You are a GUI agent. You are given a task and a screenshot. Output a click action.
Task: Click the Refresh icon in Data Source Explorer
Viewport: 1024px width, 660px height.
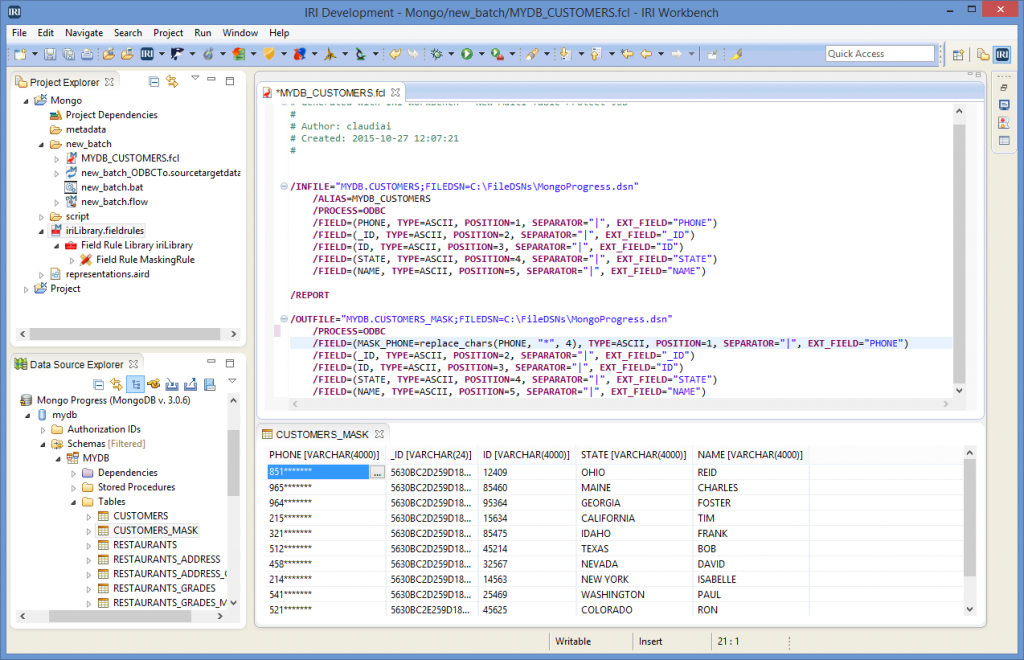click(155, 384)
